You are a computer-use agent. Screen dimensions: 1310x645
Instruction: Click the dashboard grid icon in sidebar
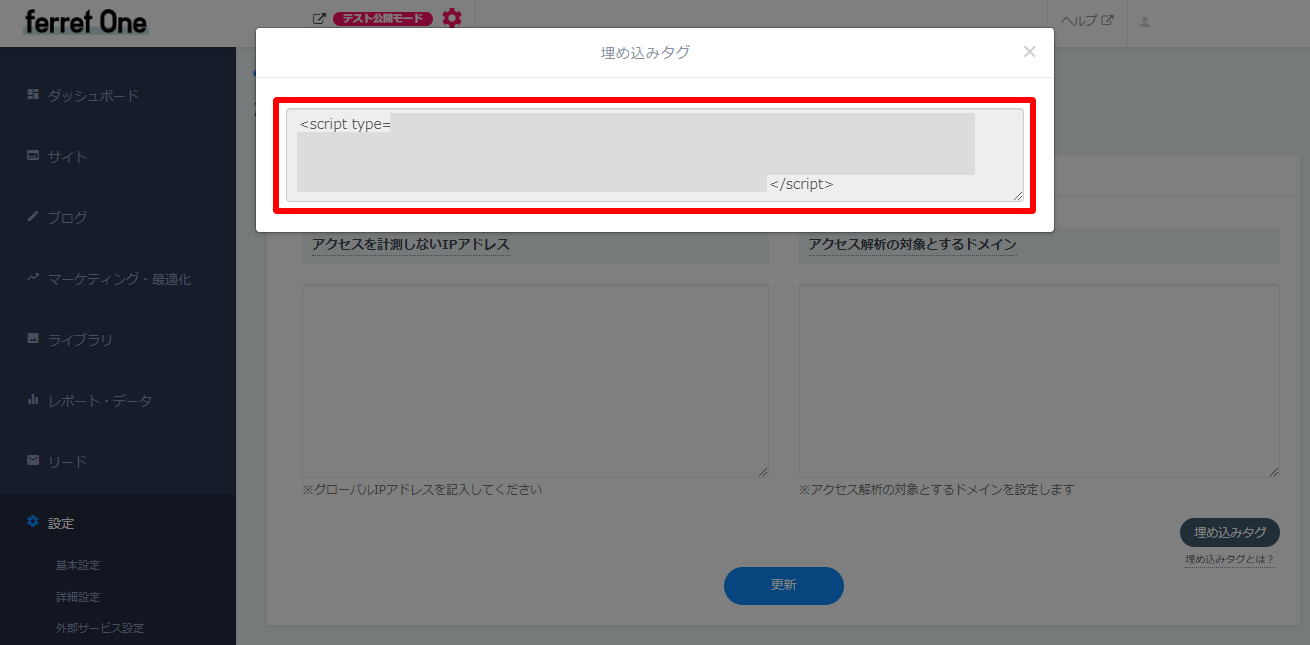33,95
